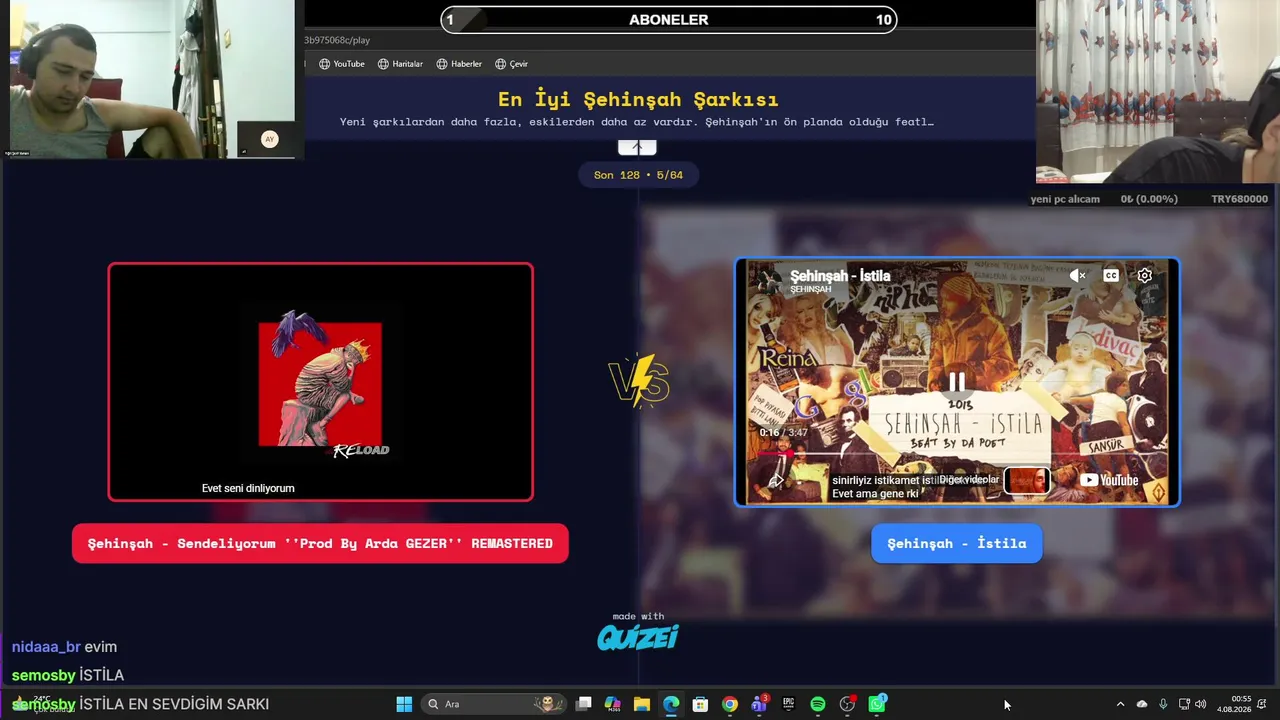
Task: Show Diğer videolar in the player
Action: click(968, 480)
